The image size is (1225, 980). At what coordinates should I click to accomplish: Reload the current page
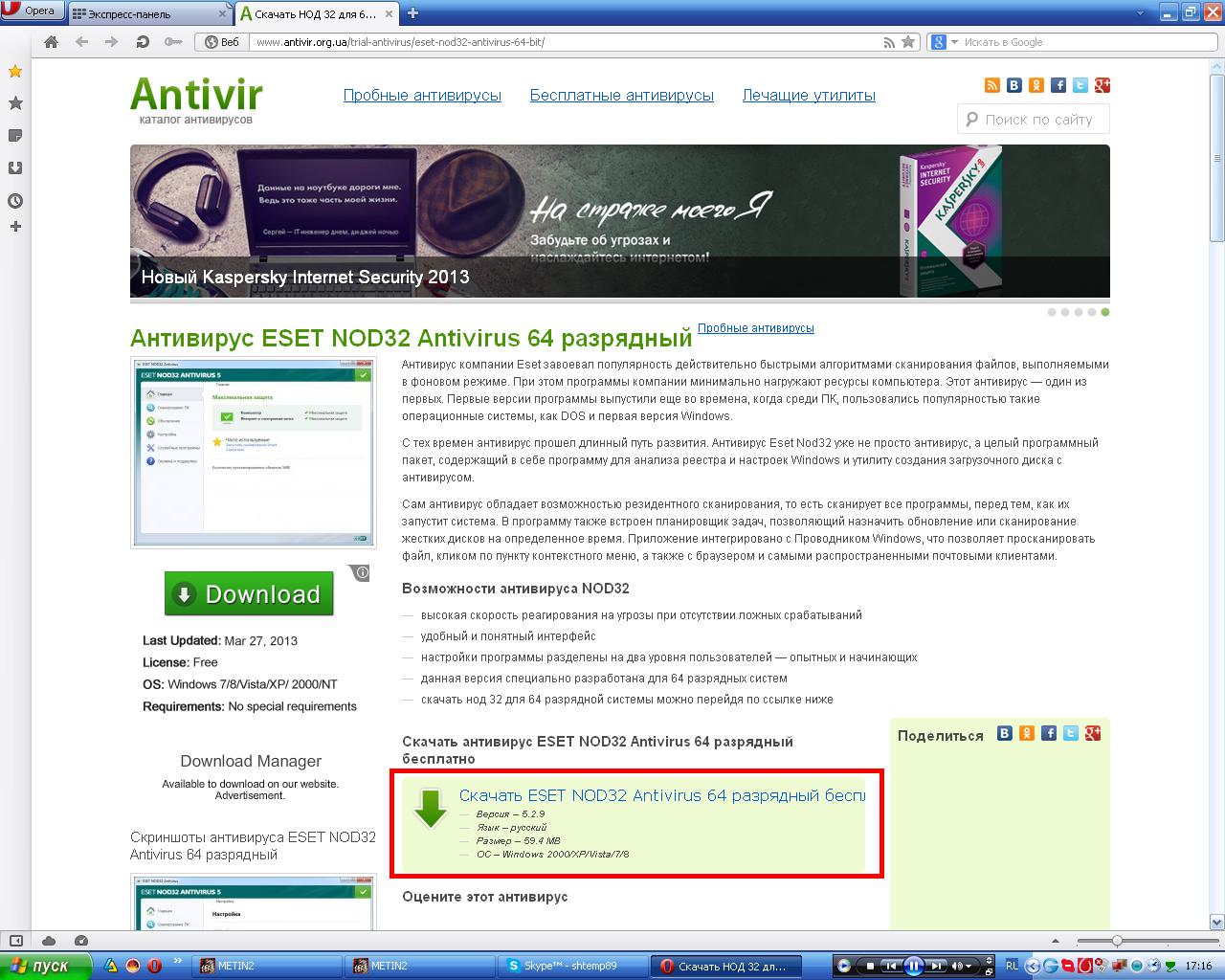143,42
